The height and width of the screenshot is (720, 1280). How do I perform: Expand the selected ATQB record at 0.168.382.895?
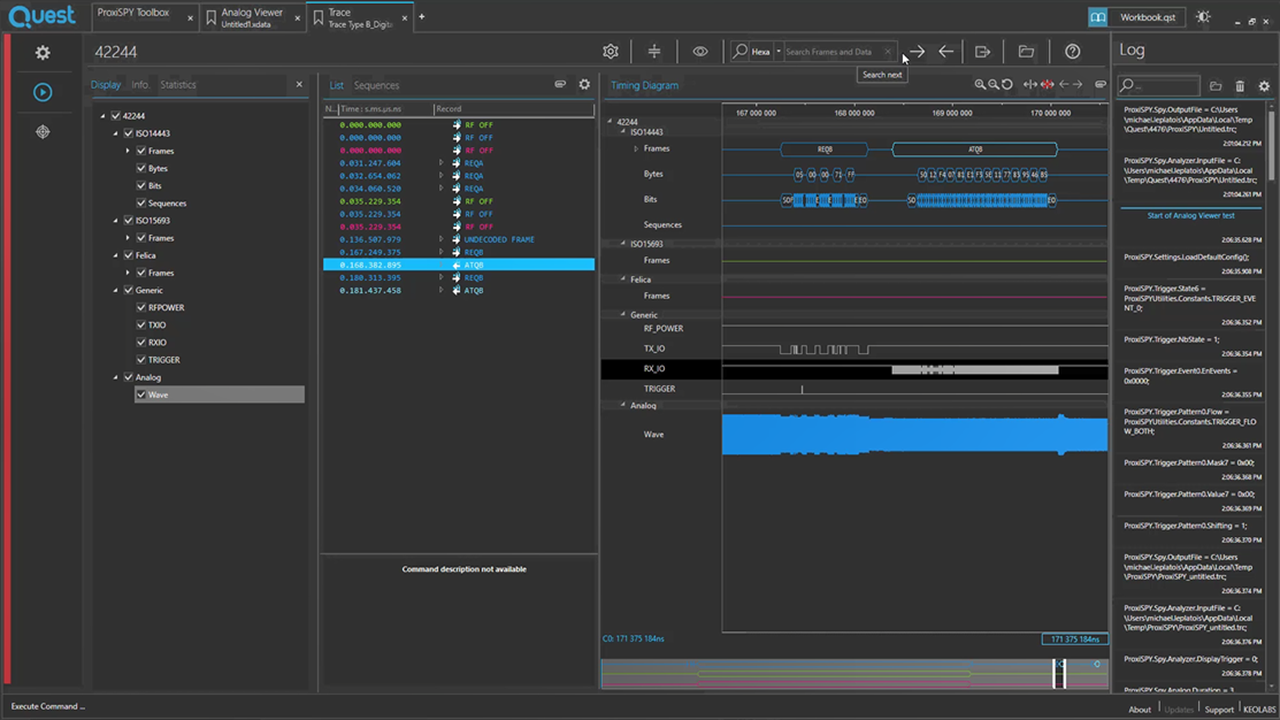[x=441, y=265]
